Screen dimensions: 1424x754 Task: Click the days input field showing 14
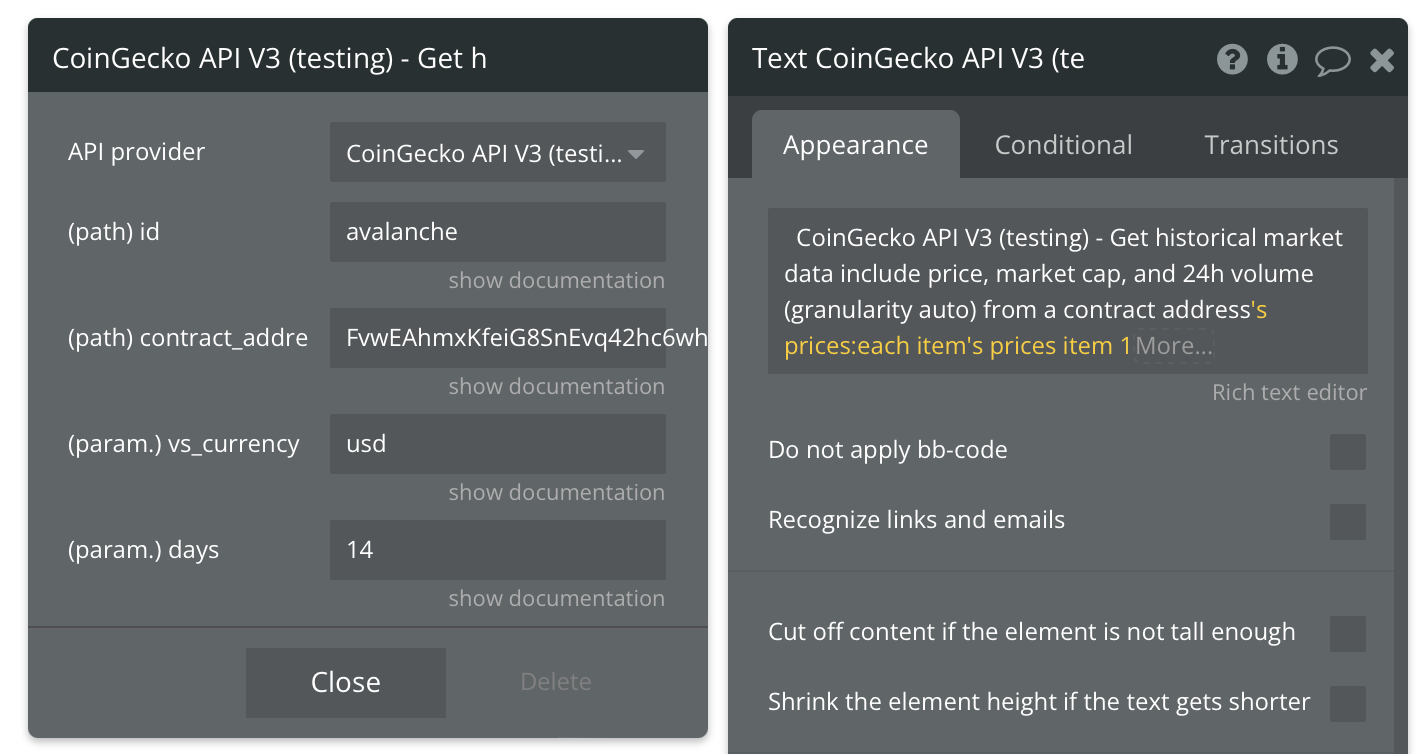pyautogui.click(x=498, y=550)
